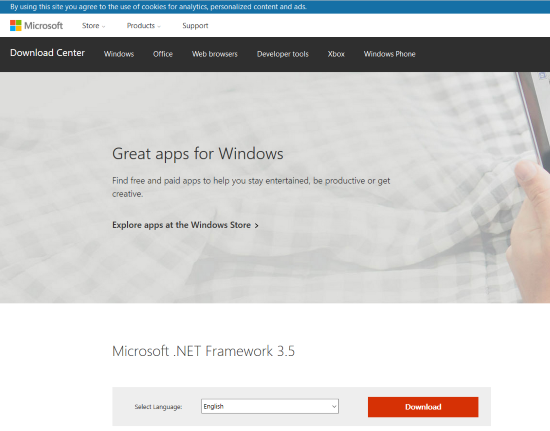Select the Xbox category

336,54
